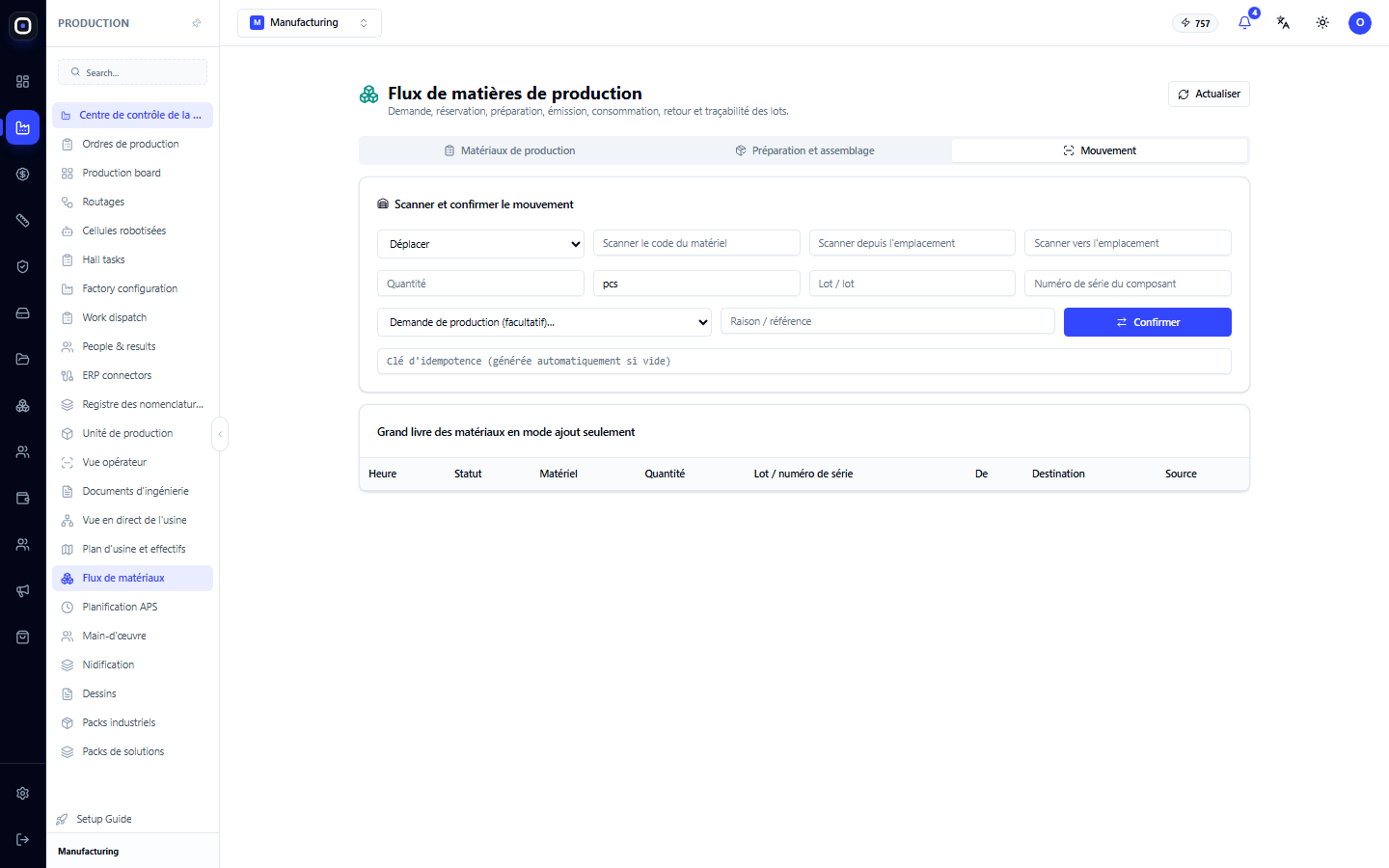This screenshot has height=868, width=1389.
Task: Click the Lot / lot input field
Action: pyautogui.click(x=912, y=284)
